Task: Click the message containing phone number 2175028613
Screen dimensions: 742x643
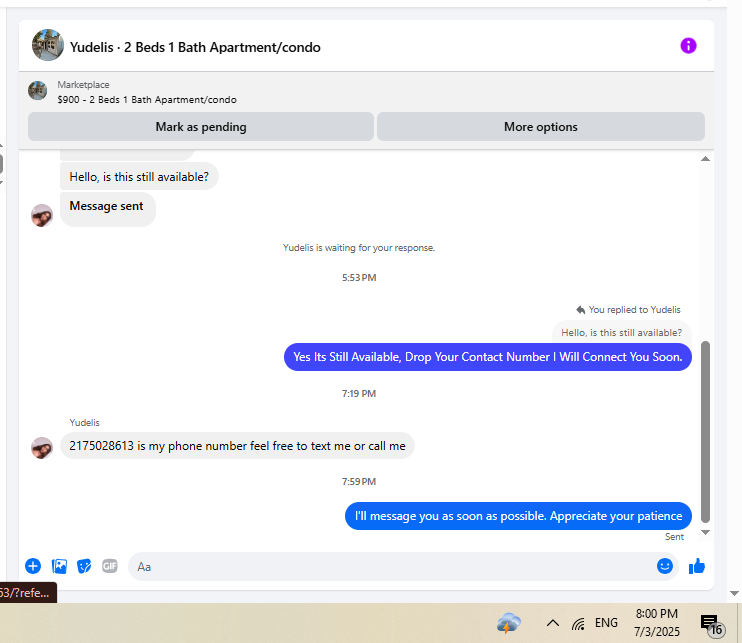Action: pos(237,446)
